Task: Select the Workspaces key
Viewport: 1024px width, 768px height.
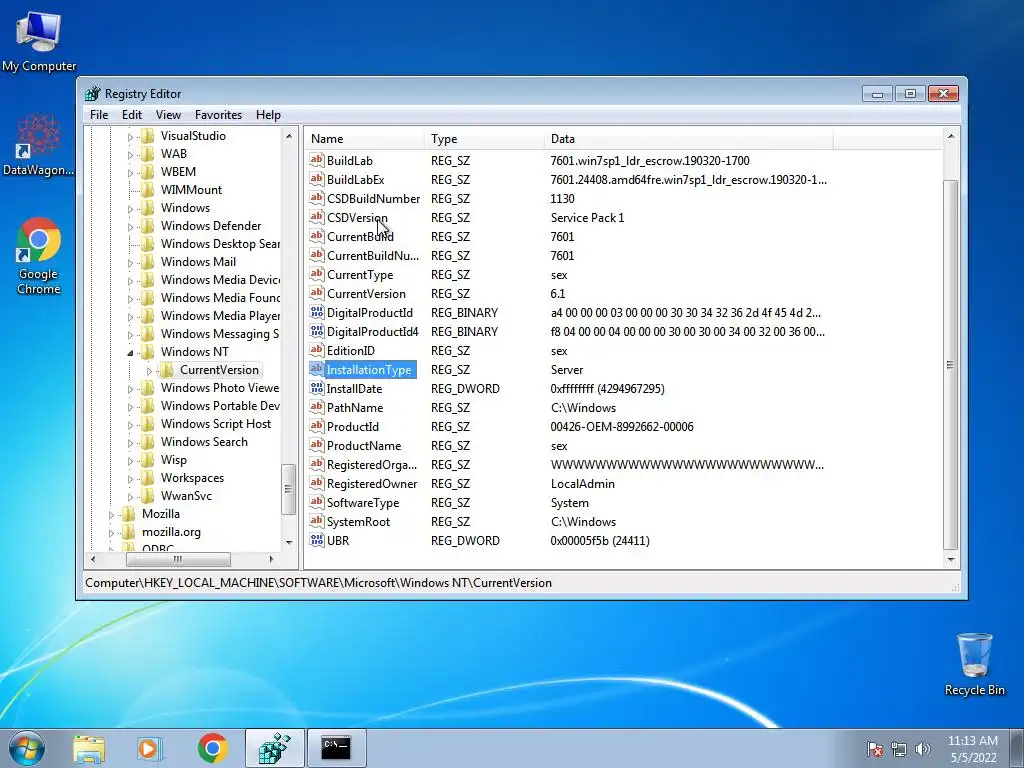Action: pyautogui.click(x=192, y=477)
